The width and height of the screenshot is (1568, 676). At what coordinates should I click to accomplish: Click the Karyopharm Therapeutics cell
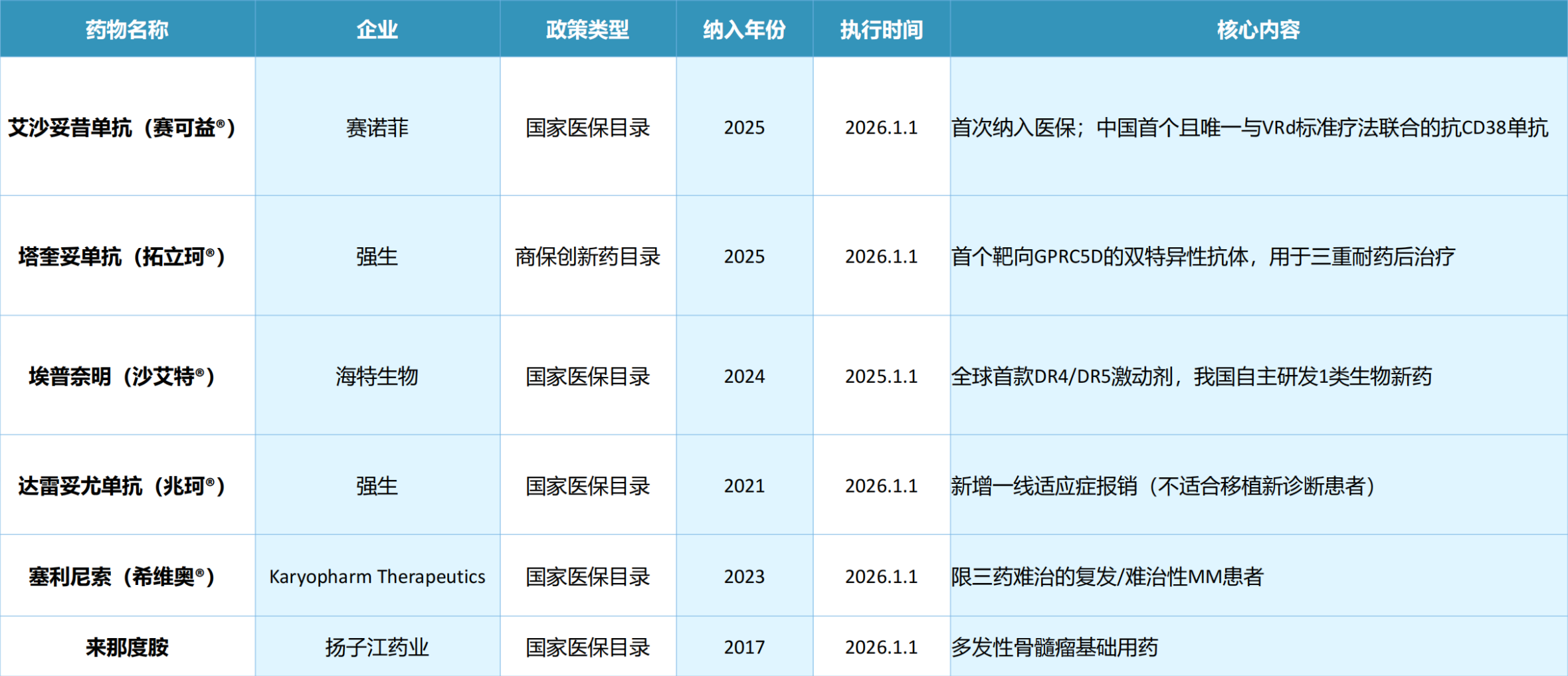(377, 576)
